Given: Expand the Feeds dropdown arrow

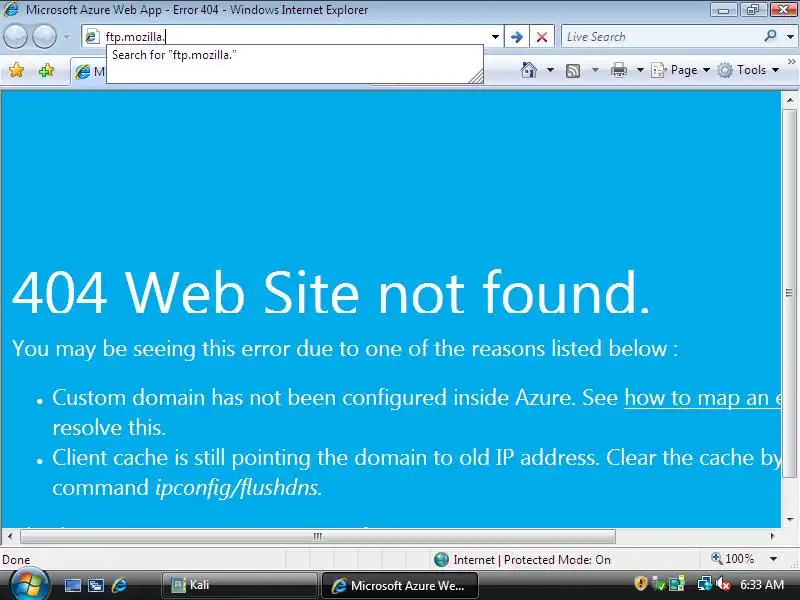Looking at the screenshot, I should pyautogui.click(x=595, y=70).
